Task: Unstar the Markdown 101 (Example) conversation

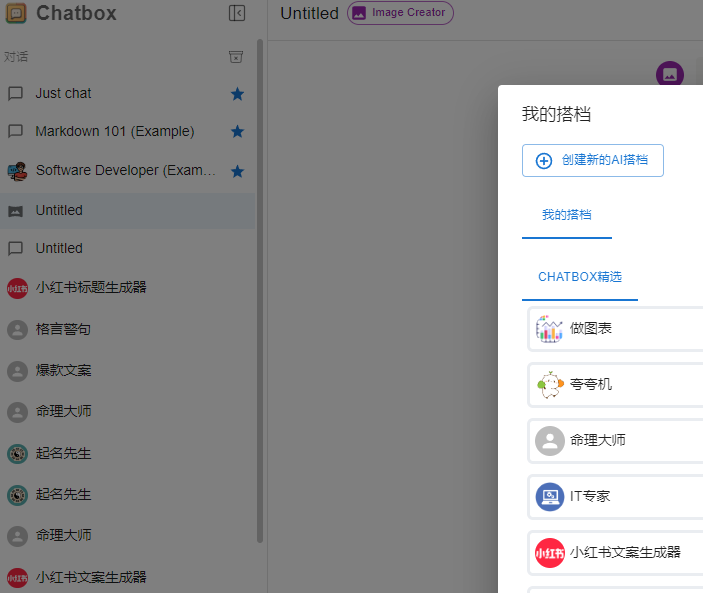Action: (x=237, y=131)
